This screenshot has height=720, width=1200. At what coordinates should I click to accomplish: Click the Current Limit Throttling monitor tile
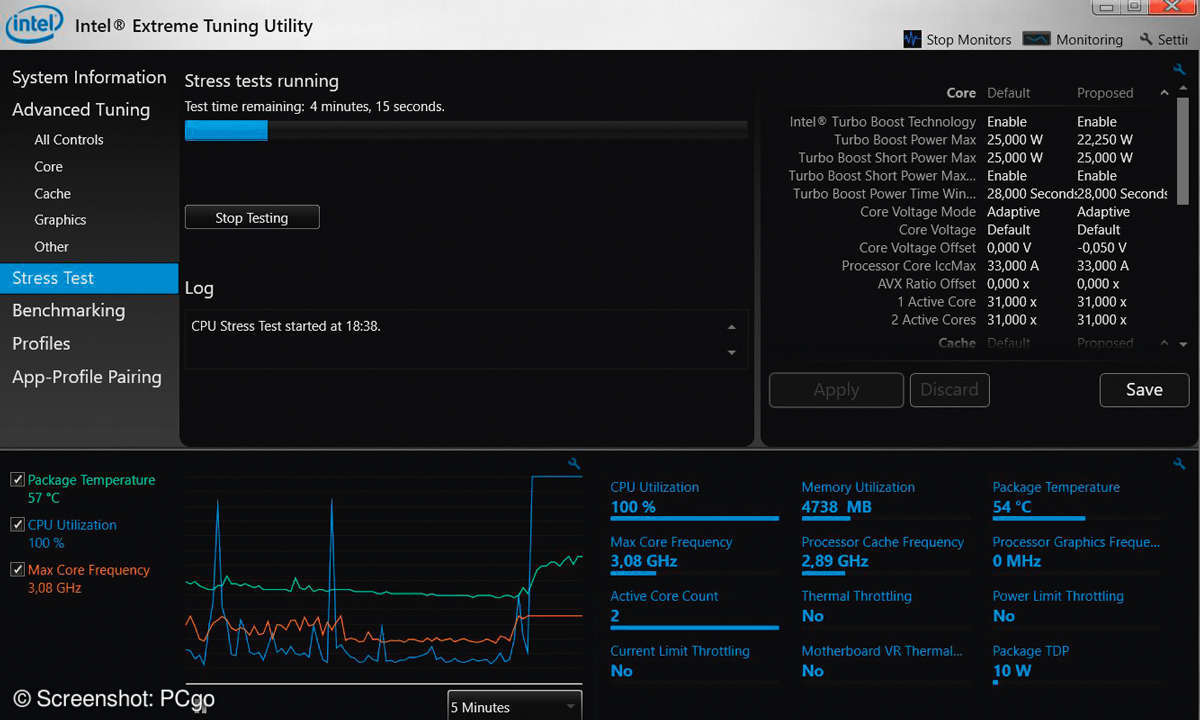(x=694, y=661)
